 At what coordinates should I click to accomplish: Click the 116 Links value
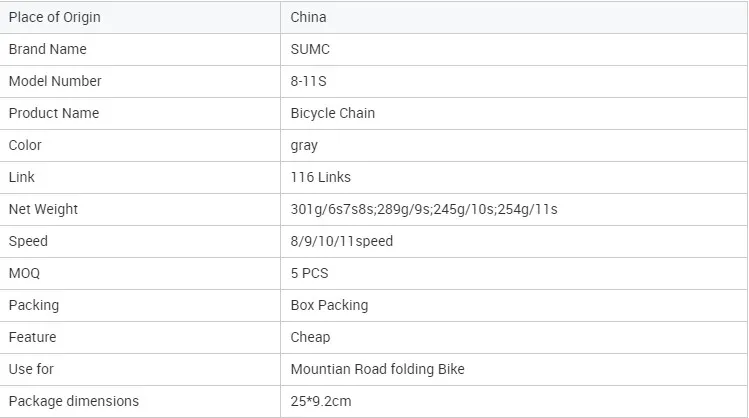[x=321, y=177]
